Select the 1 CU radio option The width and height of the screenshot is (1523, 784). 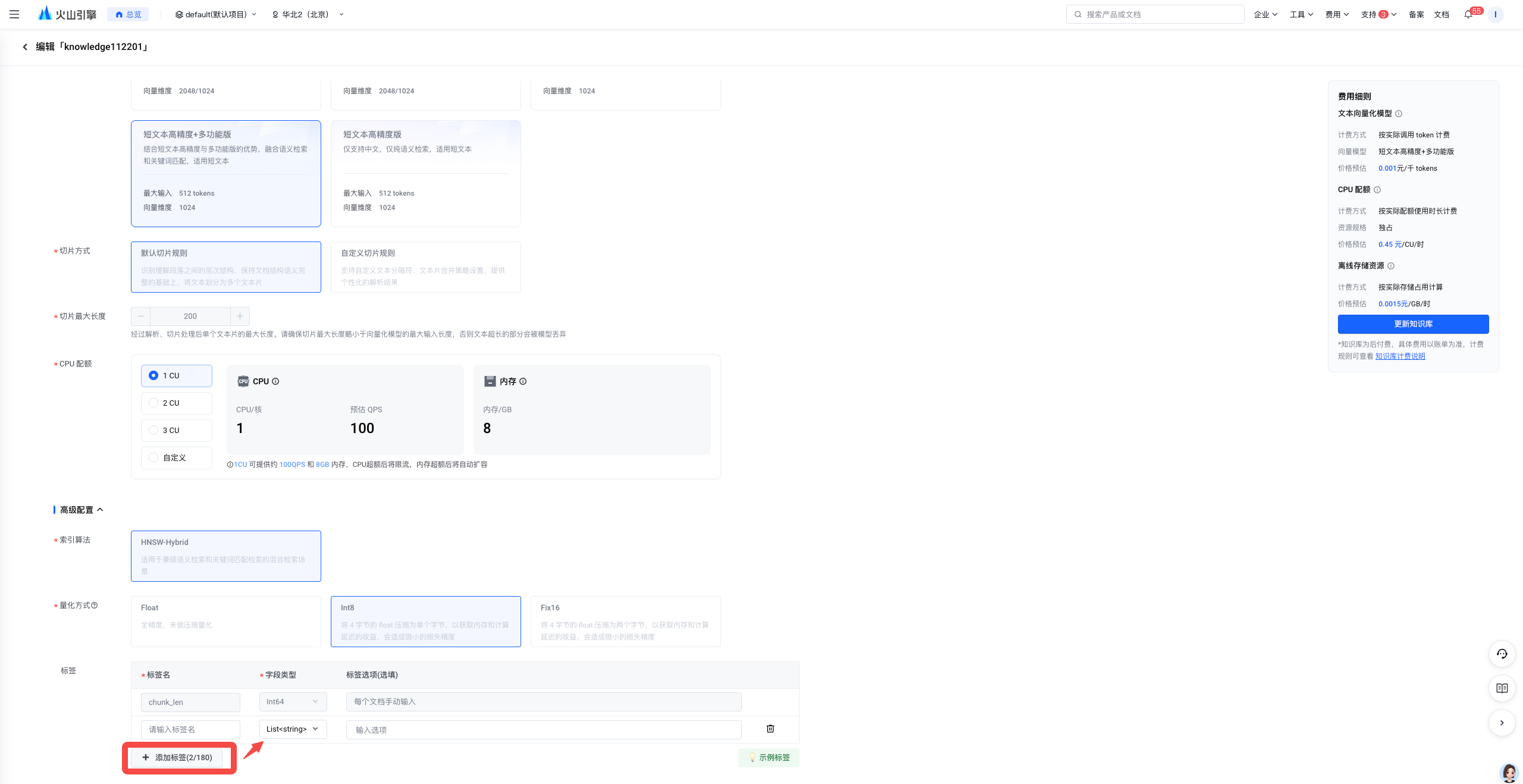pyautogui.click(x=176, y=376)
